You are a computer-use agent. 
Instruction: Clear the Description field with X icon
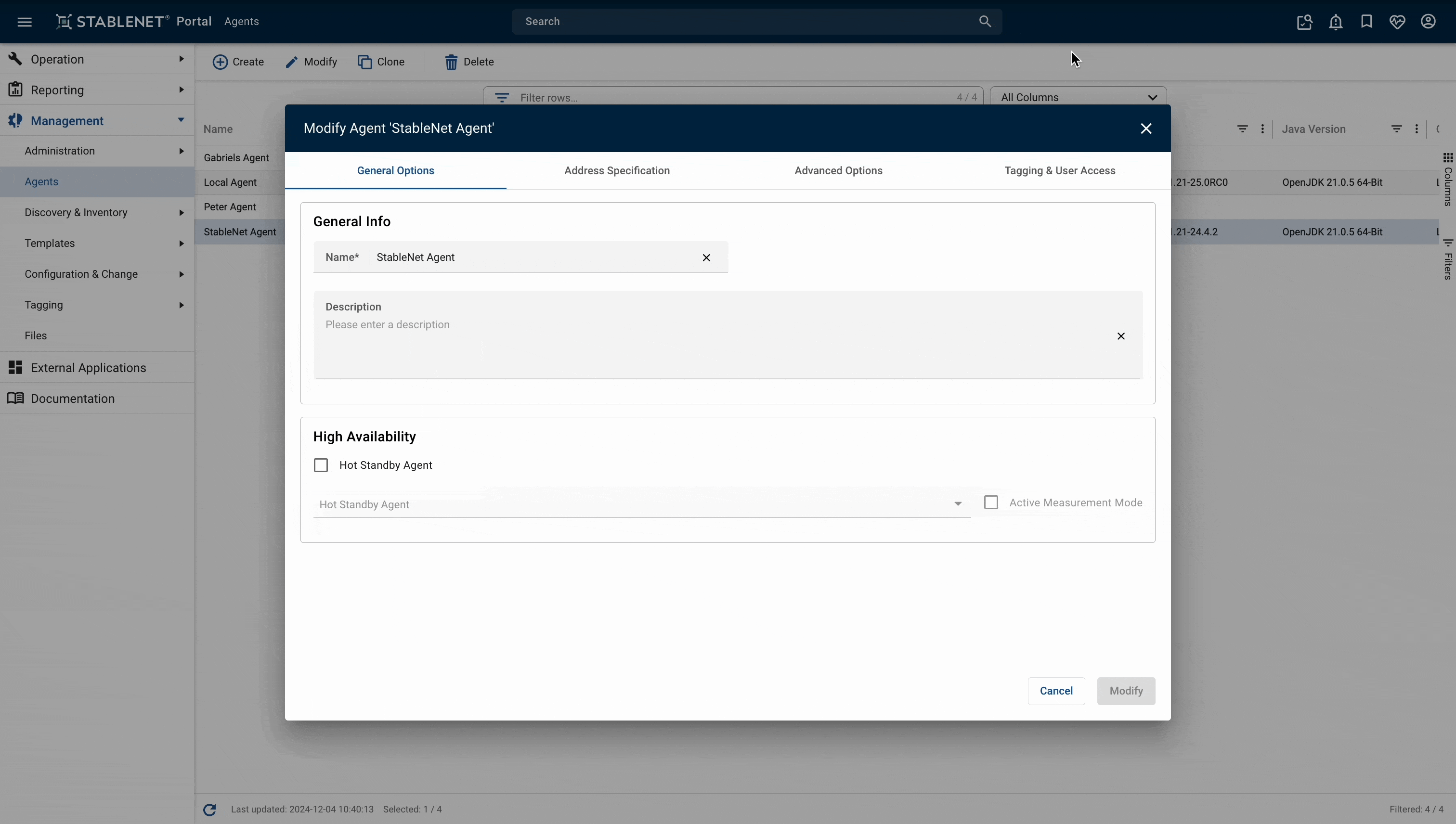(x=1121, y=336)
